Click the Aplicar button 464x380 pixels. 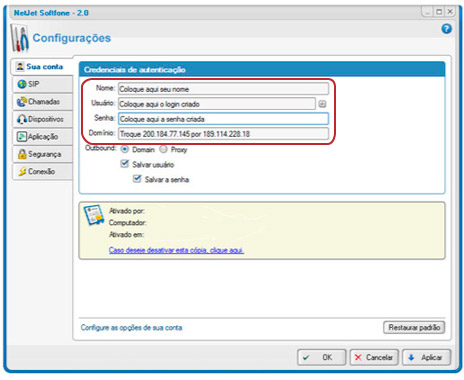[x=427, y=358]
